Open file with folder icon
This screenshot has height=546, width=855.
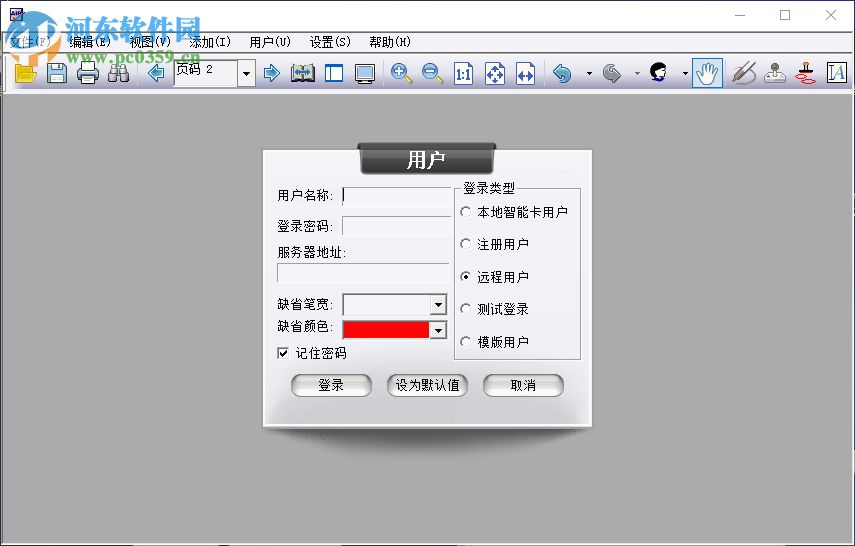pos(25,73)
